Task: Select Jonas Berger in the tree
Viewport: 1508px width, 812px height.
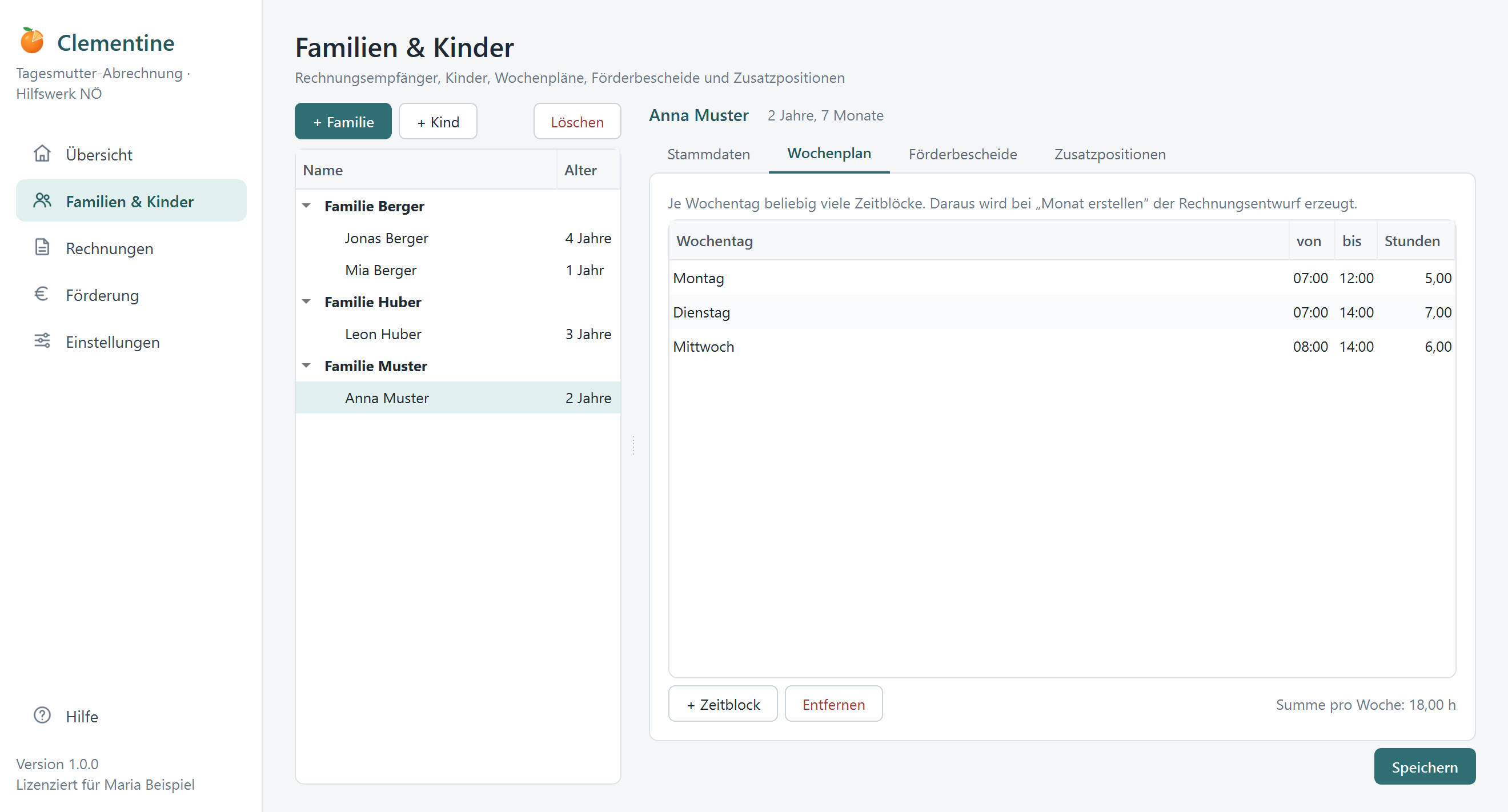Action: [x=458, y=238]
